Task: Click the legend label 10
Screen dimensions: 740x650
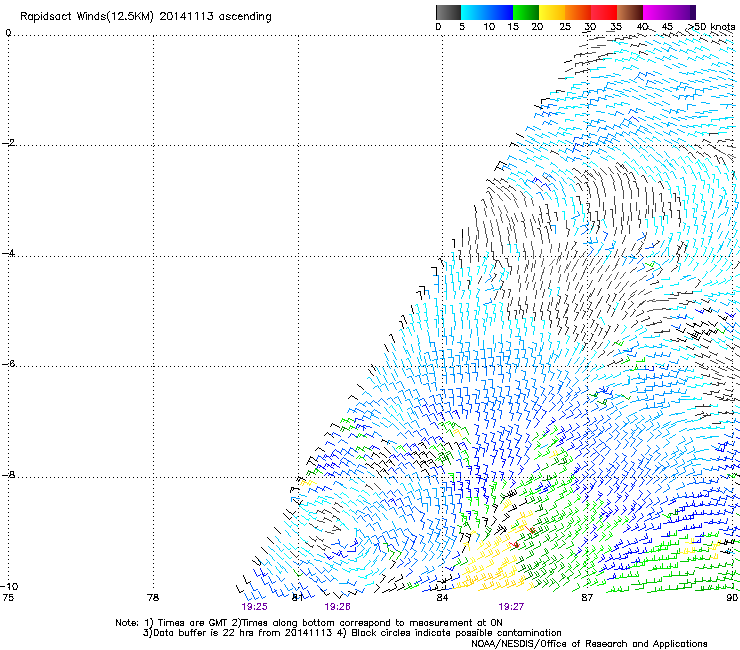Action: point(489,27)
